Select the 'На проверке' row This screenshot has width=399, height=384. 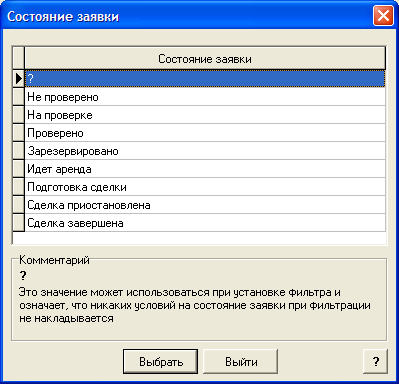click(205, 115)
